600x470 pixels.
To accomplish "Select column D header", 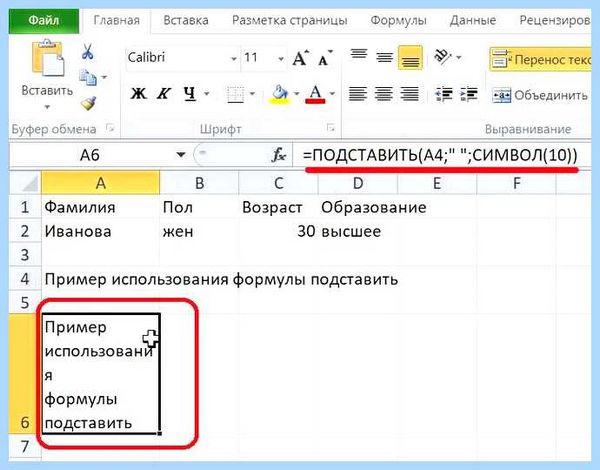I will pyautogui.click(x=358, y=183).
